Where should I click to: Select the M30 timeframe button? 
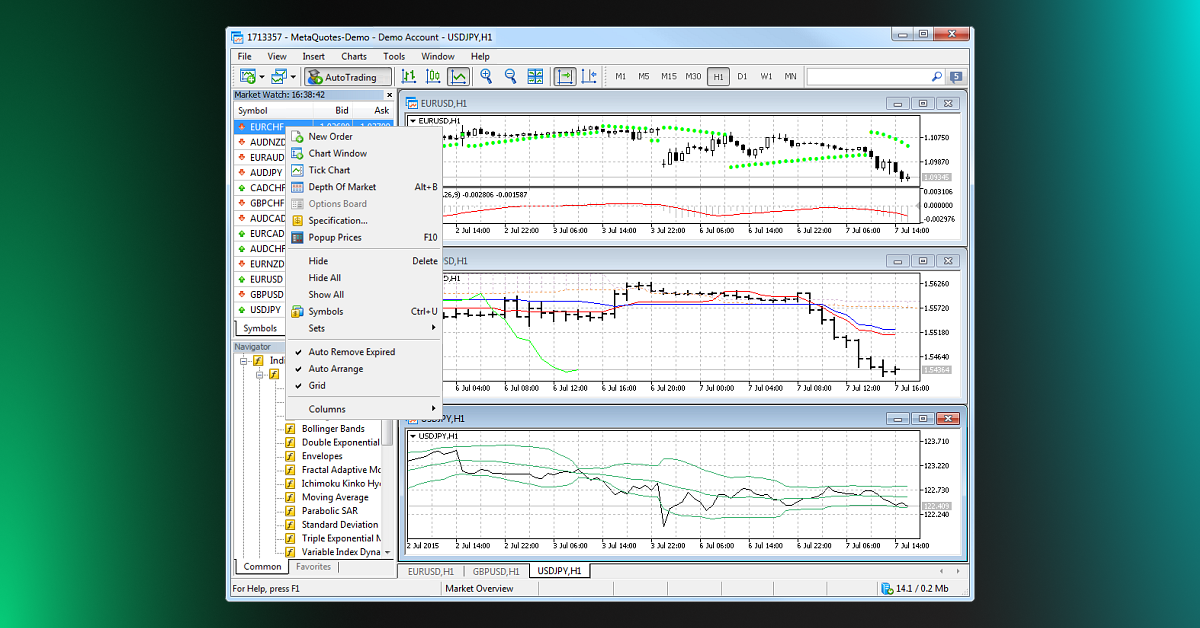(x=693, y=77)
